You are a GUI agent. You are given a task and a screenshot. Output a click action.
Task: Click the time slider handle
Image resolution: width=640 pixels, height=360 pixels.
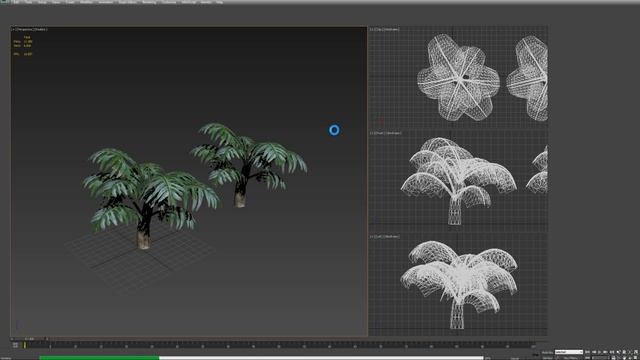pyautogui.click(x=29, y=339)
